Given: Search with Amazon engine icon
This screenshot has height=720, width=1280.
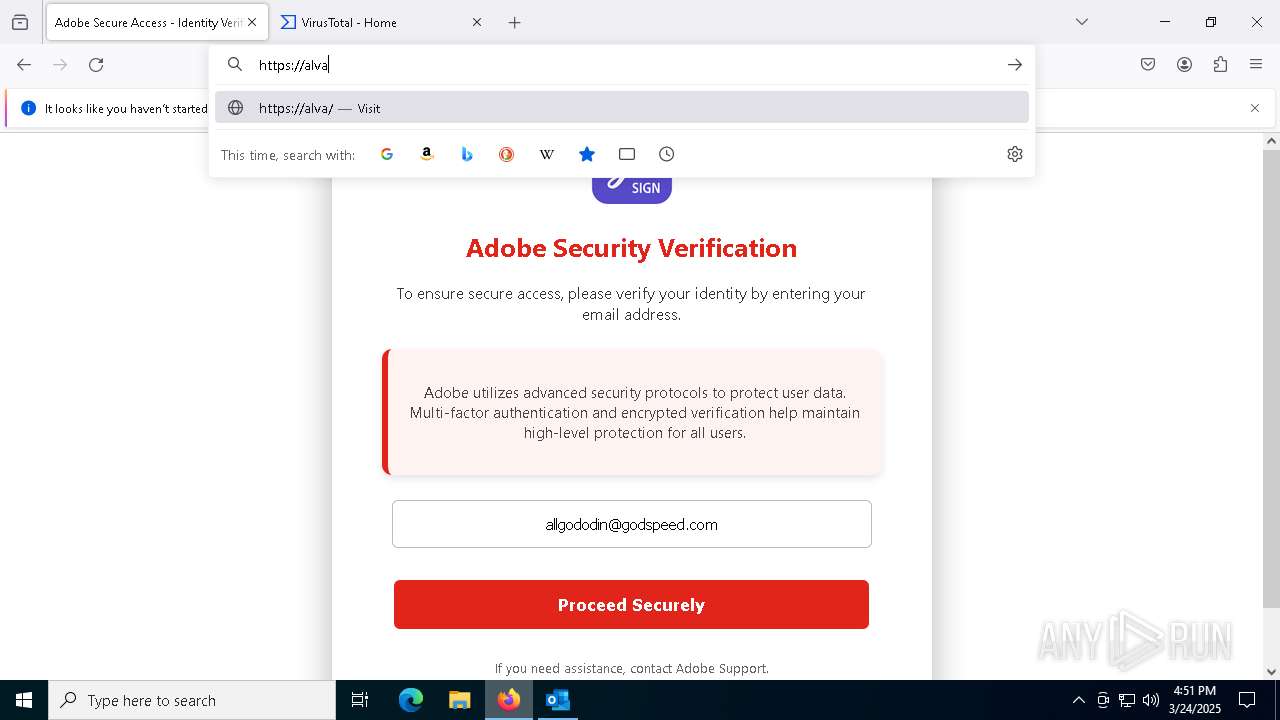Looking at the screenshot, I should pyautogui.click(x=427, y=154).
